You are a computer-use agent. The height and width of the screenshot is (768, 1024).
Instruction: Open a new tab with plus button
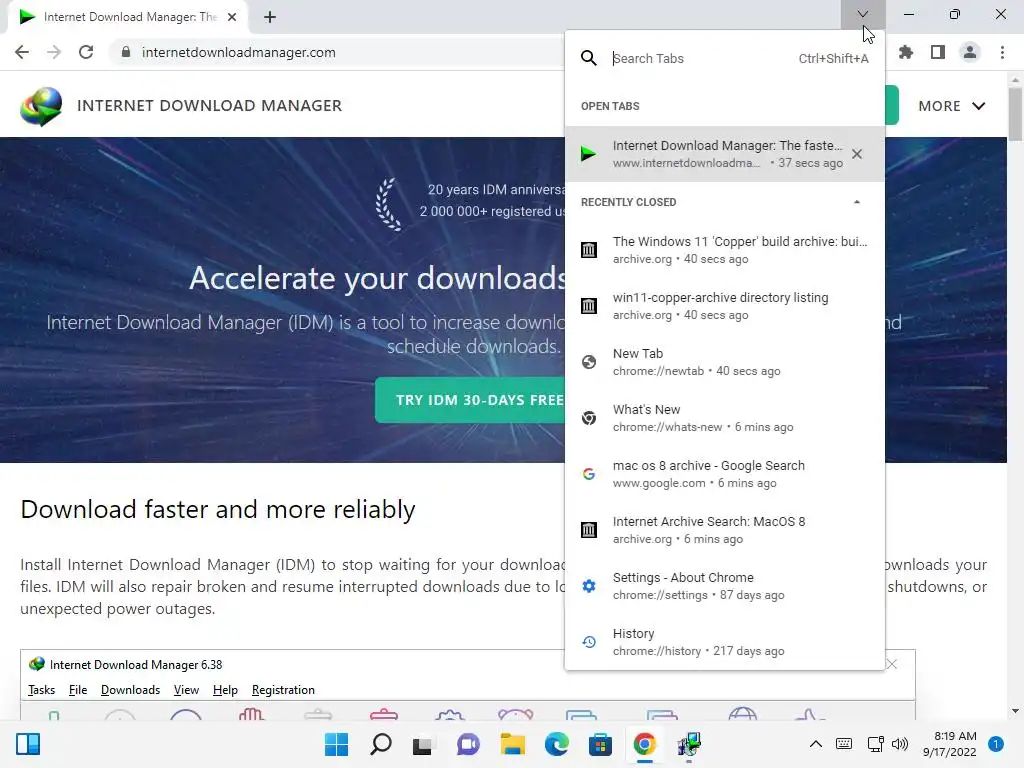pyautogui.click(x=270, y=17)
